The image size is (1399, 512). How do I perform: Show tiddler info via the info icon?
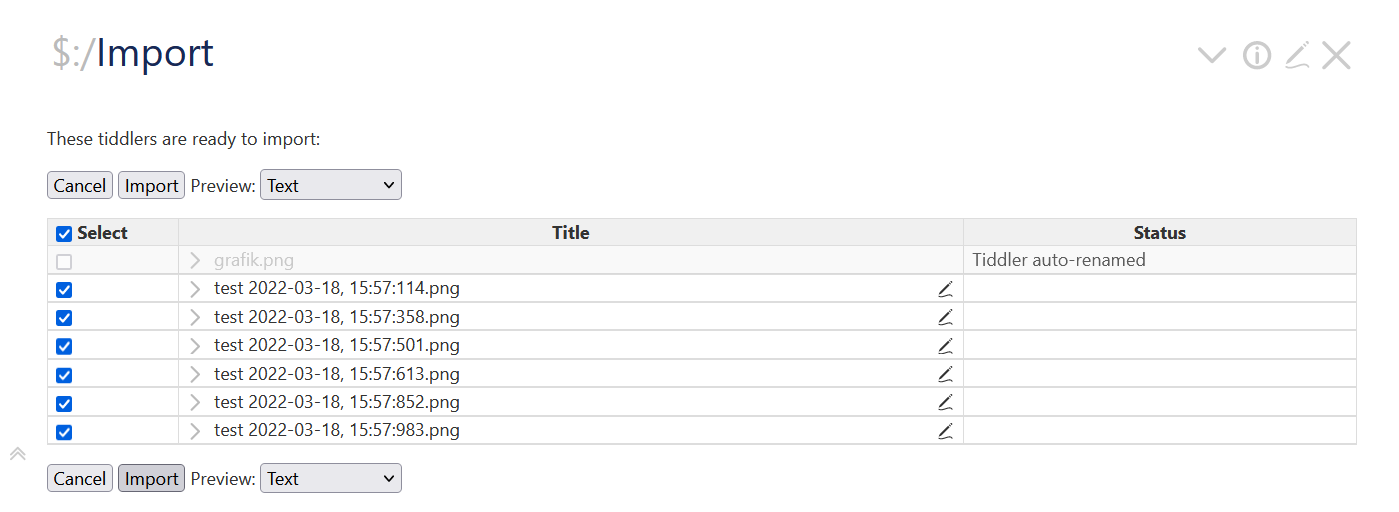1257,56
